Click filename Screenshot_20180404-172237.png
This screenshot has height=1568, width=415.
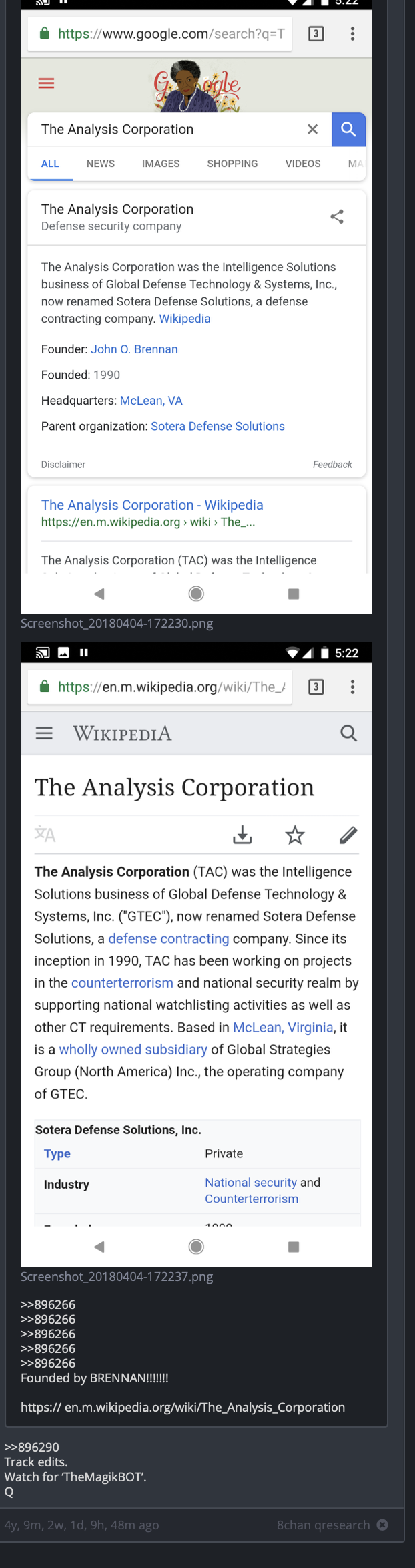[117, 1276]
